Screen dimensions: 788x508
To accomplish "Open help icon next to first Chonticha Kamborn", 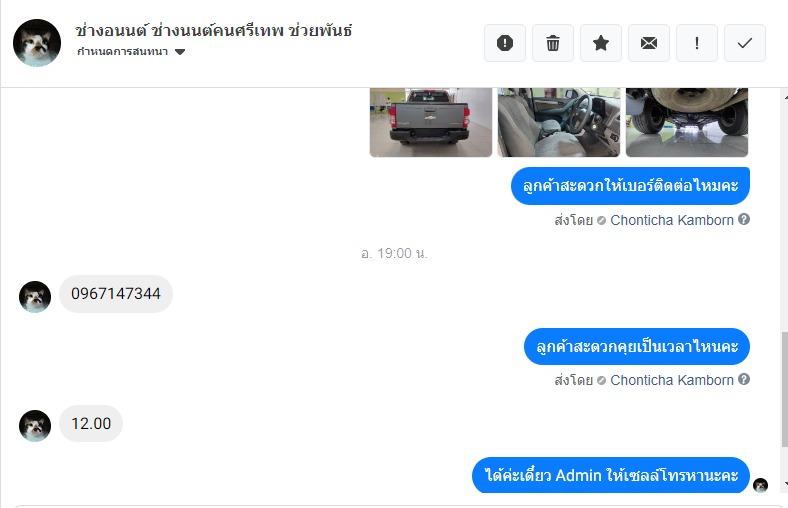I will pos(744,219).
